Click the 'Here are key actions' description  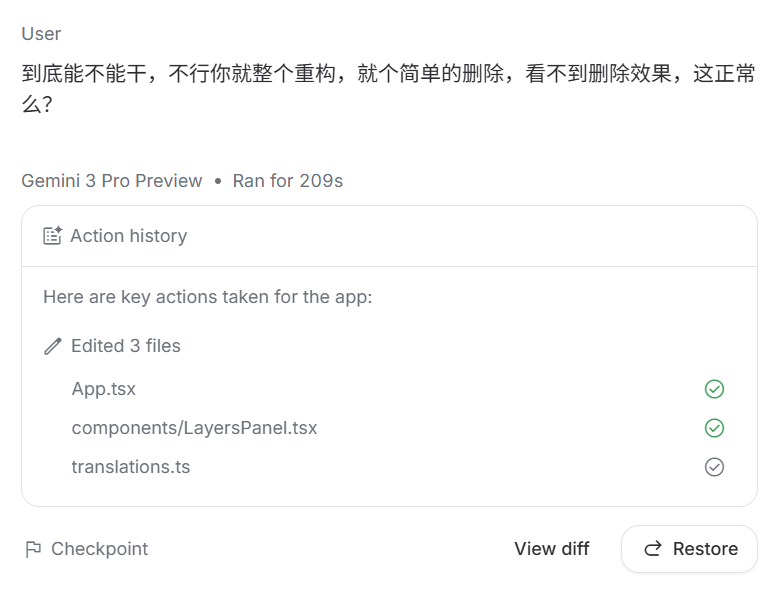[208, 297]
